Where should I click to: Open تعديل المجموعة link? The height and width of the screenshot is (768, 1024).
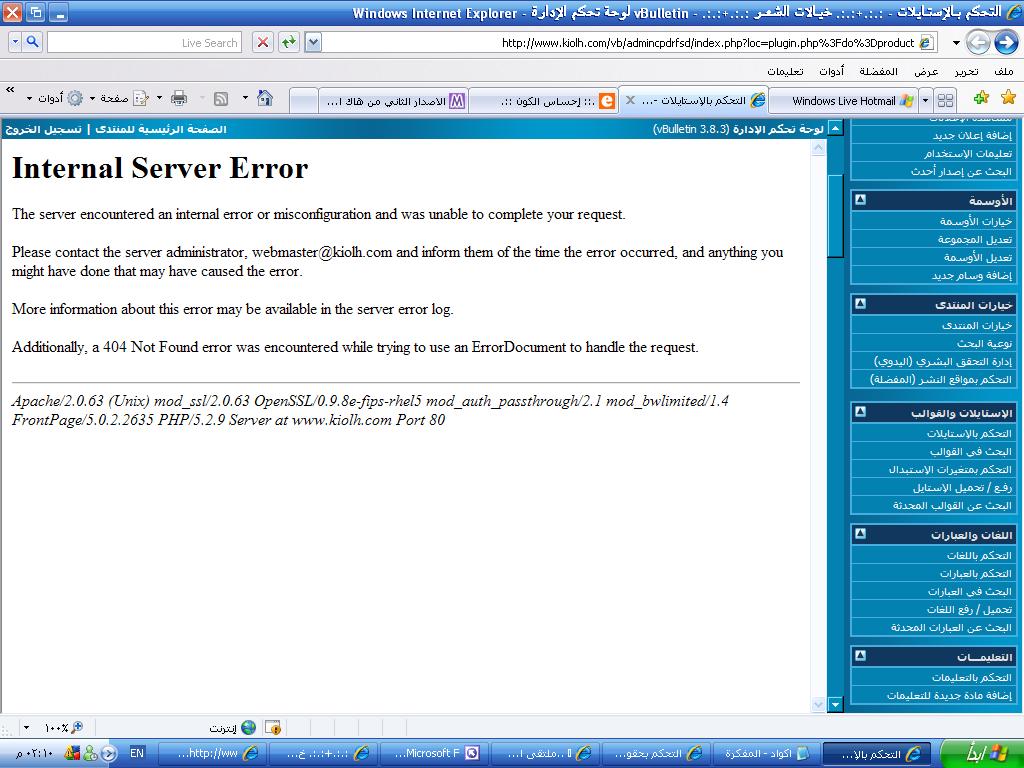(x=974, y=240)
